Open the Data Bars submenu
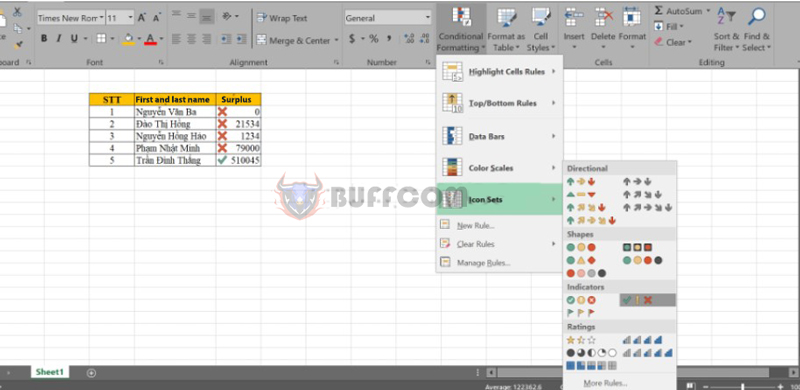The width and height of the screenshot is (800, 390). click(x=499, y=137)
